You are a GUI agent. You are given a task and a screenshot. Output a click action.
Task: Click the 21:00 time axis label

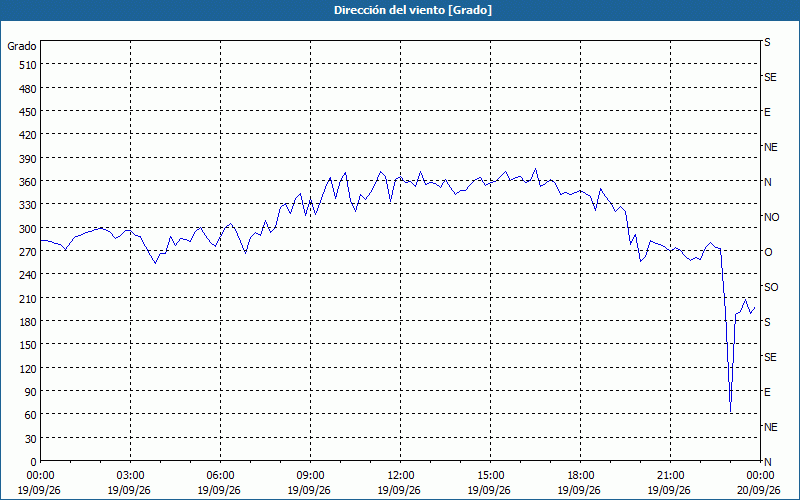tap(670, 476)
